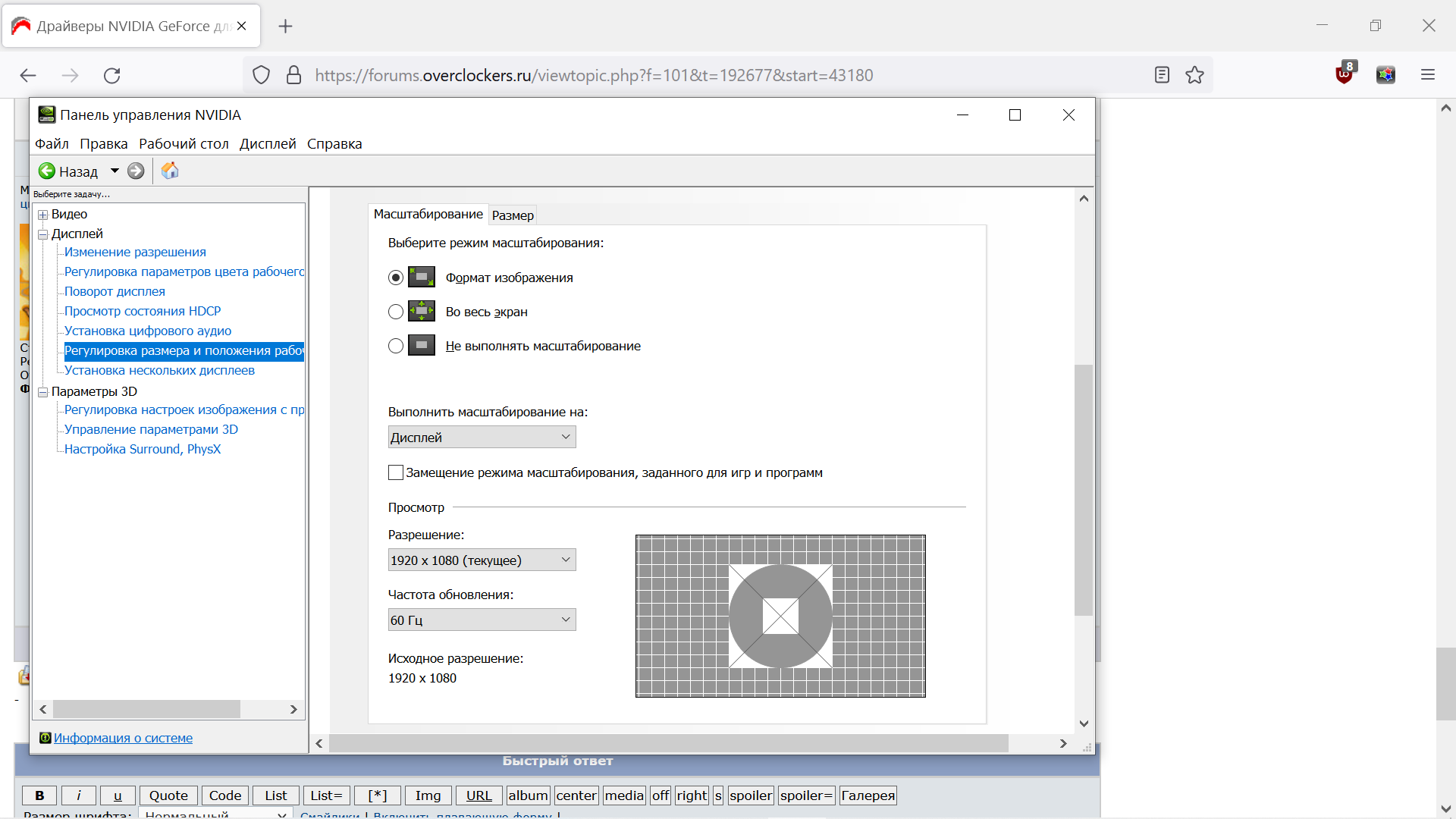Viewport: 1456px width, 819px height.
Task: Open the 'Разрешение' 1920 x 1080 dropdown
Action: point(482,560)
